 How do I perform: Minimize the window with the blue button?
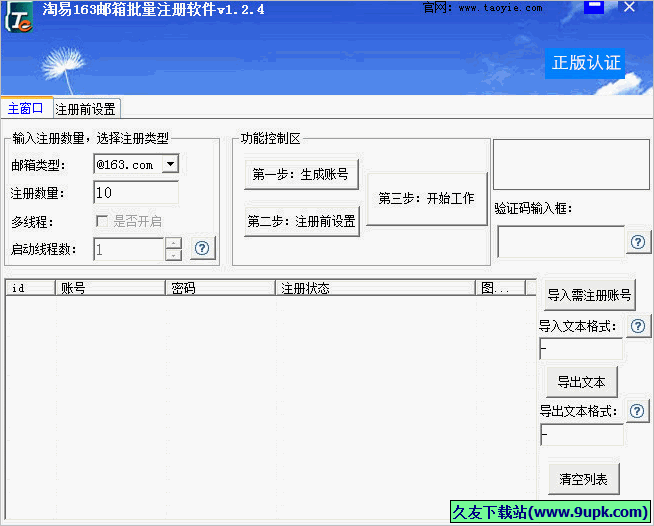[x=594, y=7]
